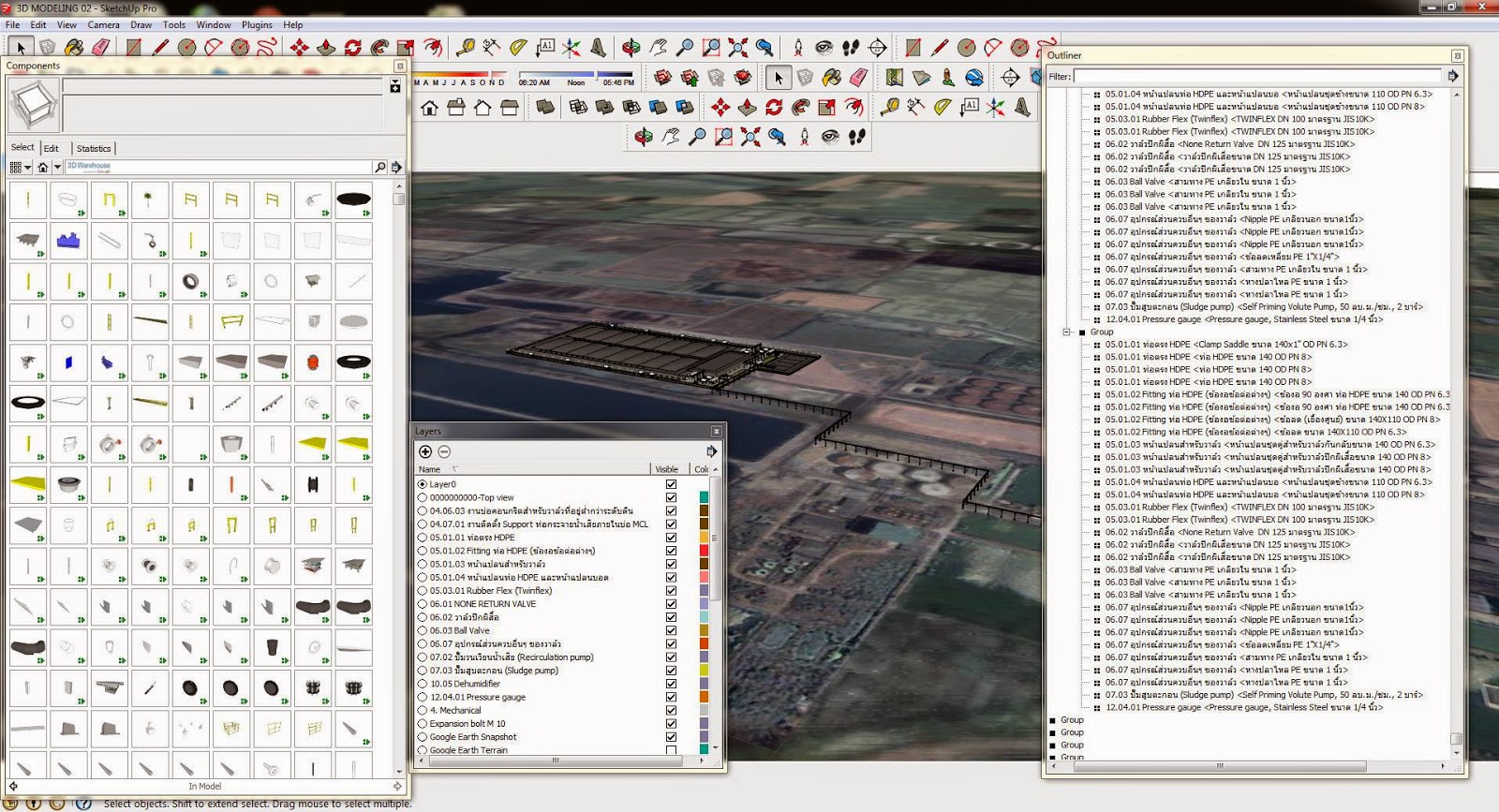Open the Plugins menu
The image size is (1499, 812).
[x=257, y=25]
